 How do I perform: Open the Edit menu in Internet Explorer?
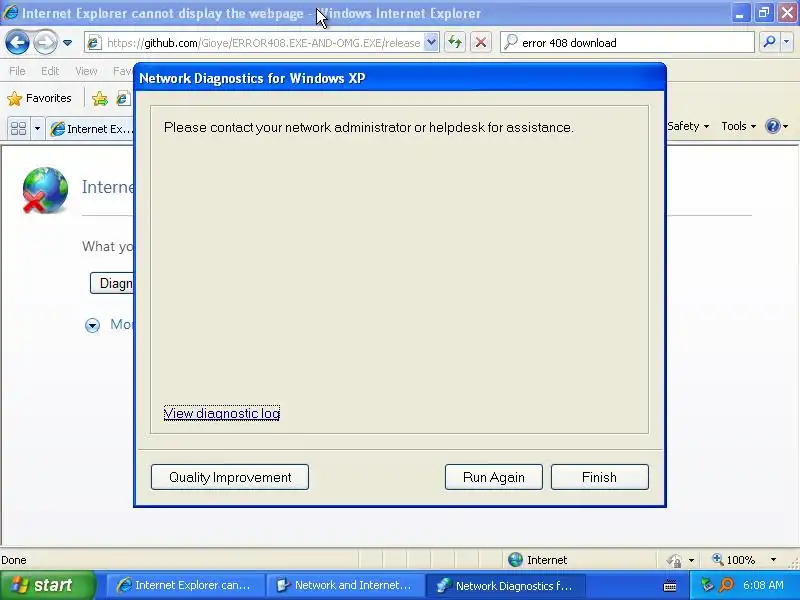pos(50,71)
